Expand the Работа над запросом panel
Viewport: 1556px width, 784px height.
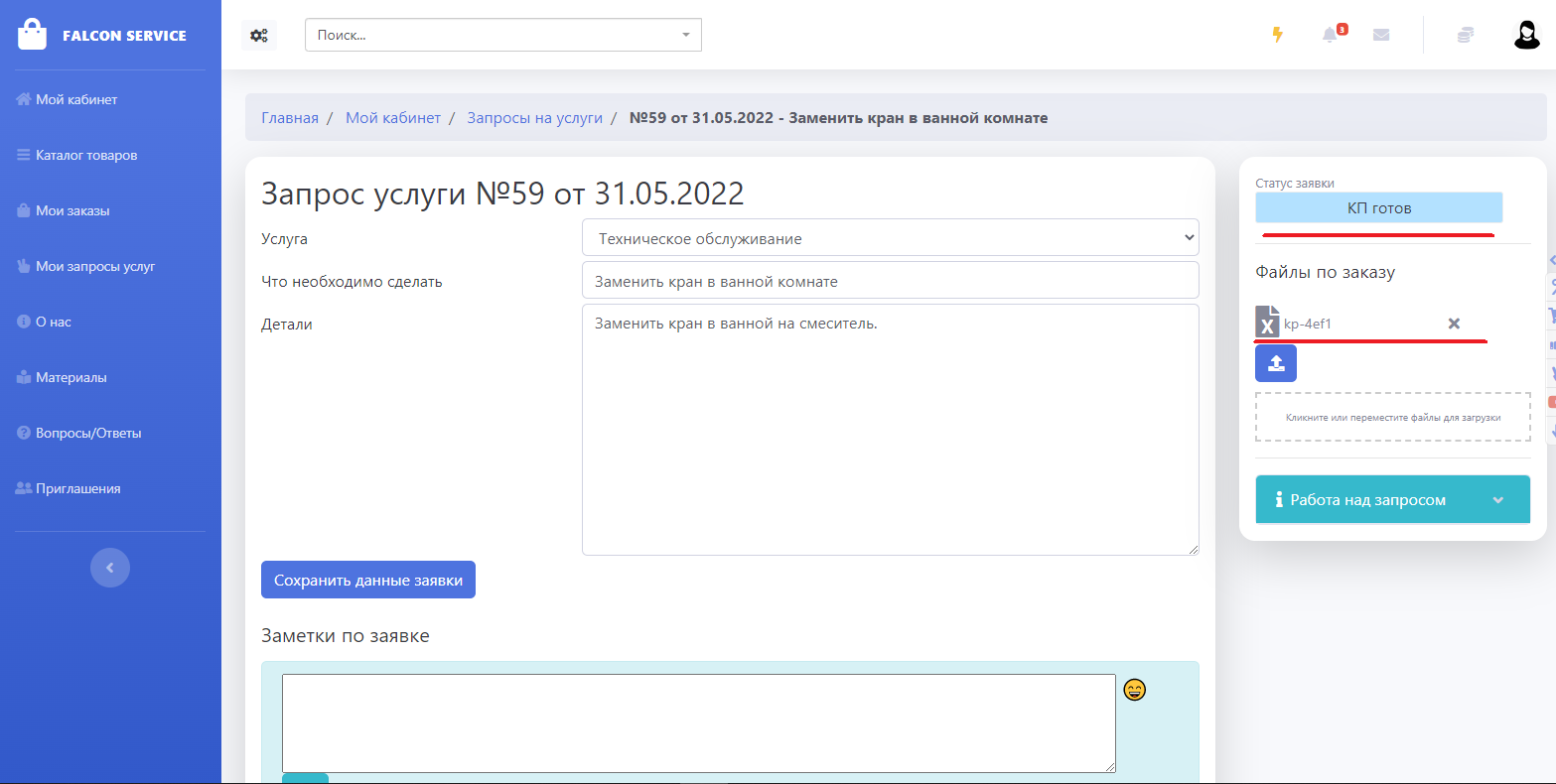pyautogui.click(x=1394, y=500)
